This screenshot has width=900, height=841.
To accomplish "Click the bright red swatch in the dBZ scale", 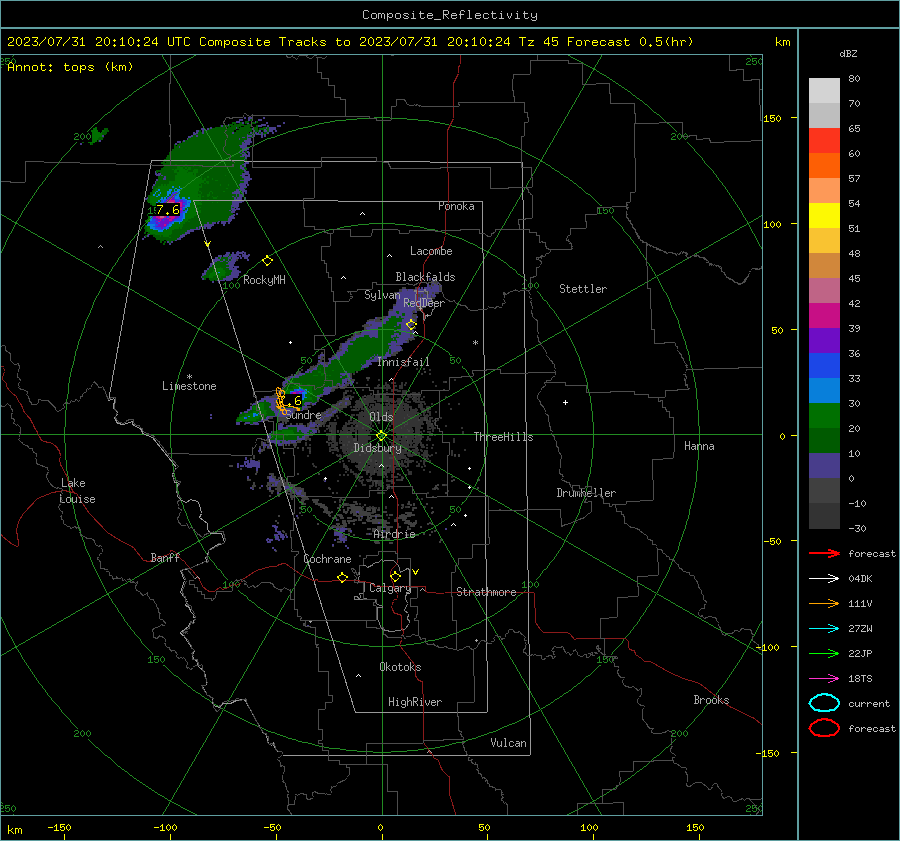I will click(x=824, y=141).
